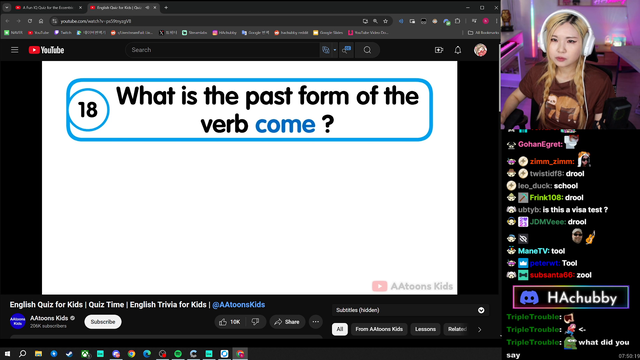Launch Steam from the taskbar
This screenshot has width=640, height=360.
pos(69,353)
